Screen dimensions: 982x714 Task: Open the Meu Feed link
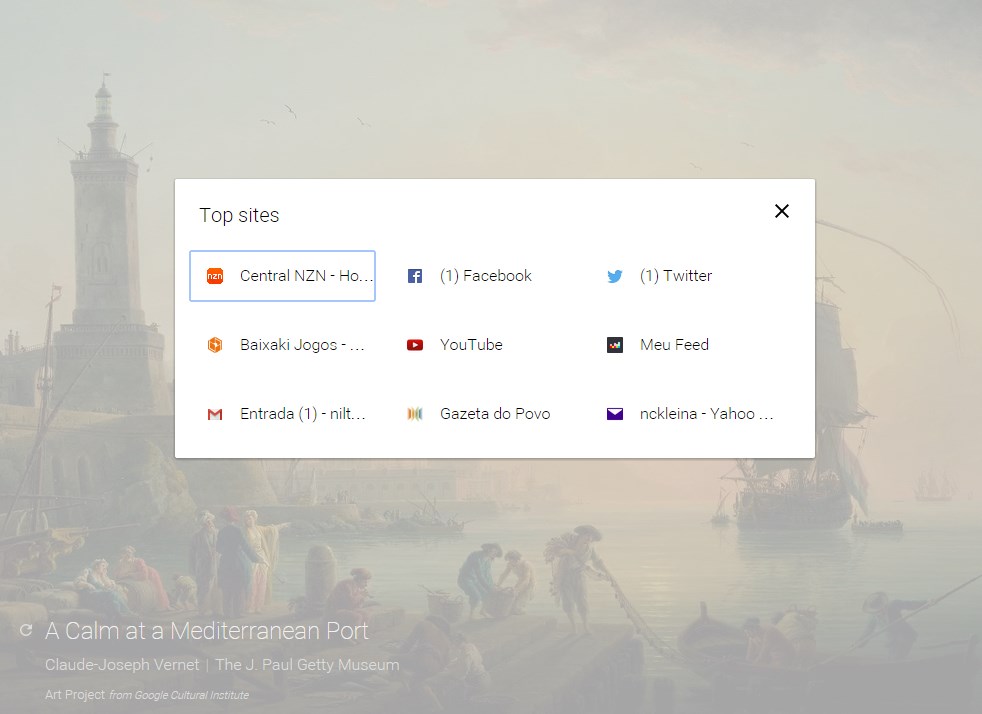pos(683,345)
